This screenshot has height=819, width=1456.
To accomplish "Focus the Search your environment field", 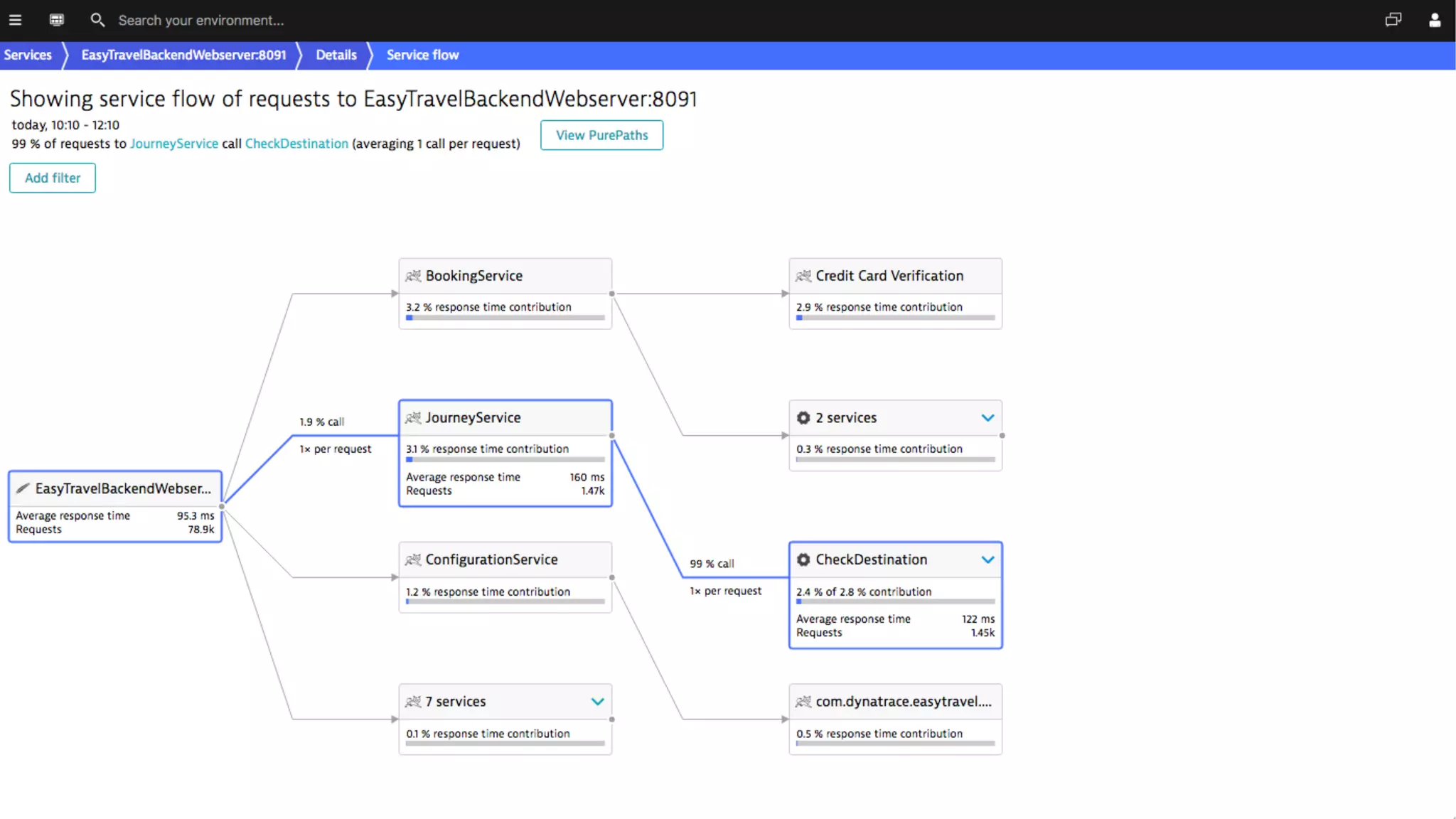I will (201, 21).
